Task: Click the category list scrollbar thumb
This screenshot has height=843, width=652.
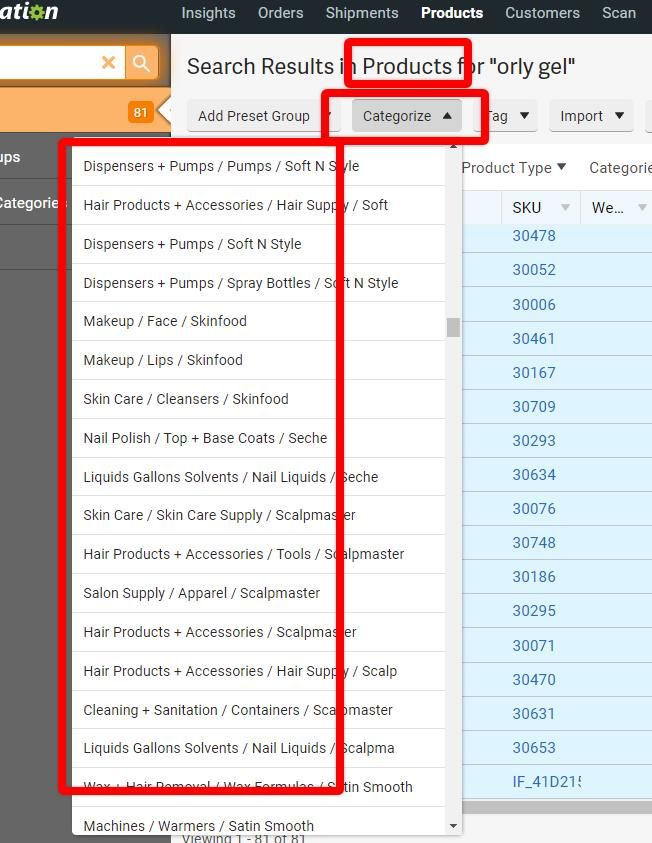Action: pyautogui.click(x=454, y=327)
